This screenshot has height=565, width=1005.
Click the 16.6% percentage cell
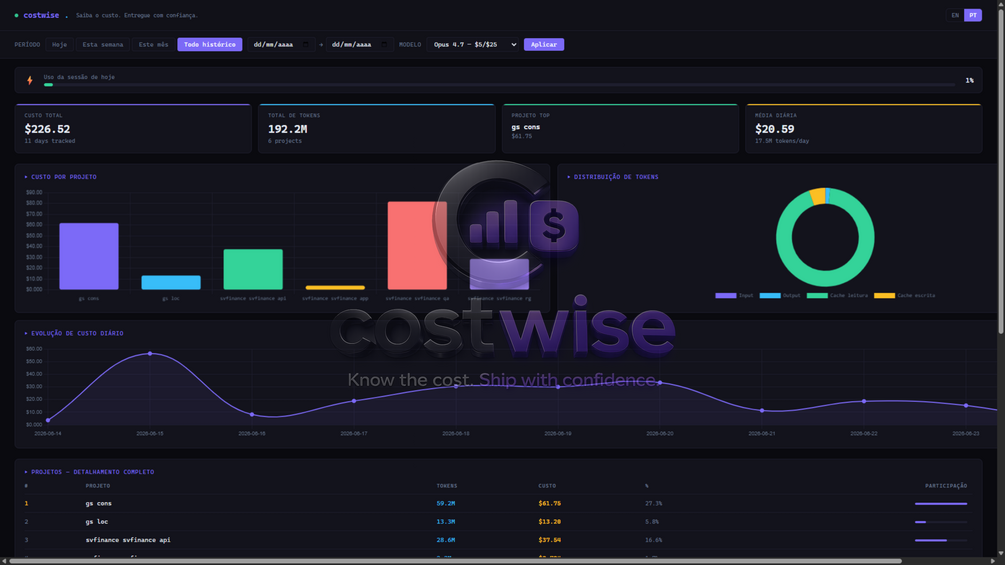[653, 540]
